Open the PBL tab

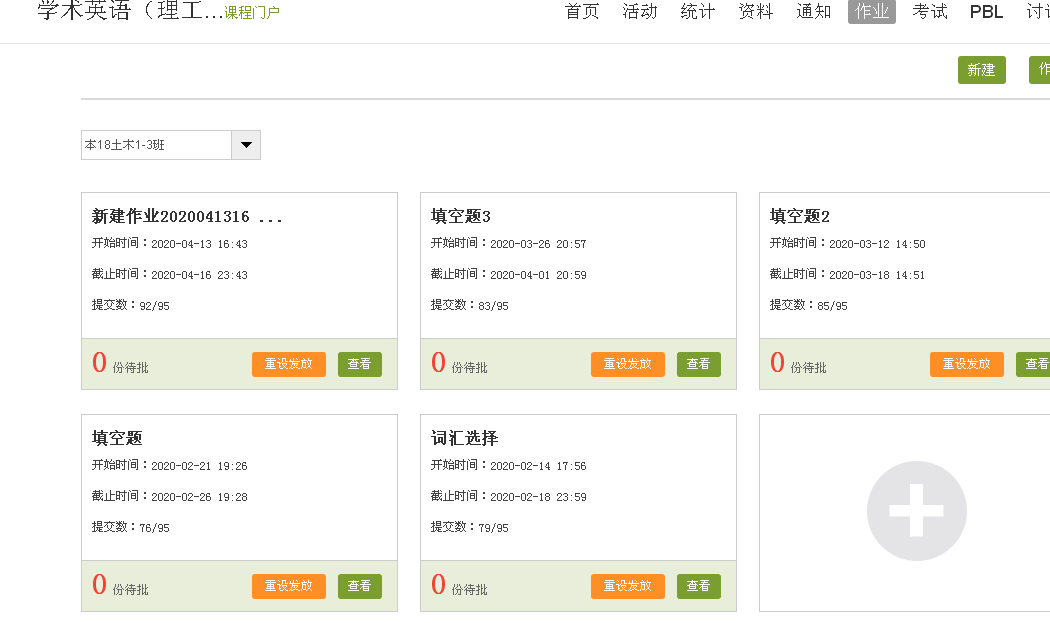(x=987, y=12)
